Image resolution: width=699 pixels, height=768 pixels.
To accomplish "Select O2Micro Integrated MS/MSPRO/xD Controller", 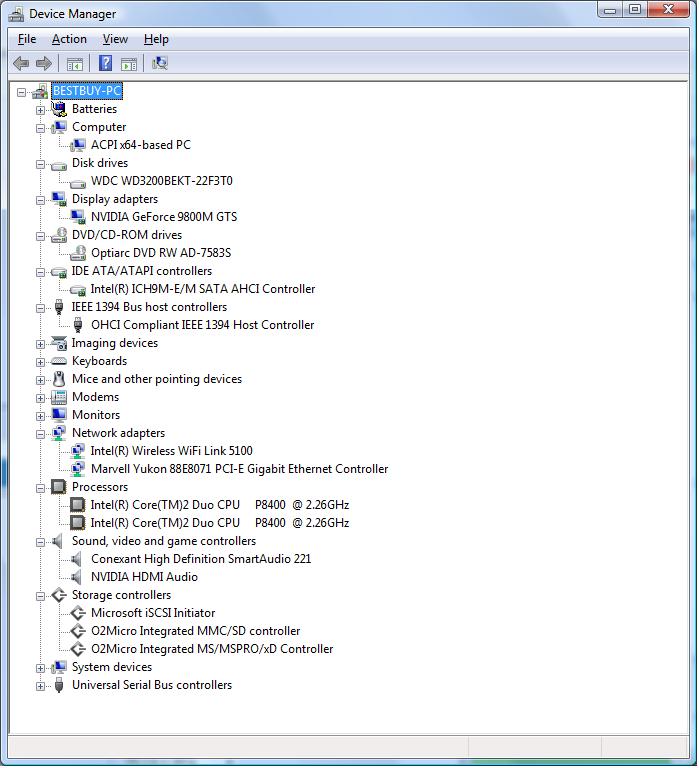I will (212, 649).
